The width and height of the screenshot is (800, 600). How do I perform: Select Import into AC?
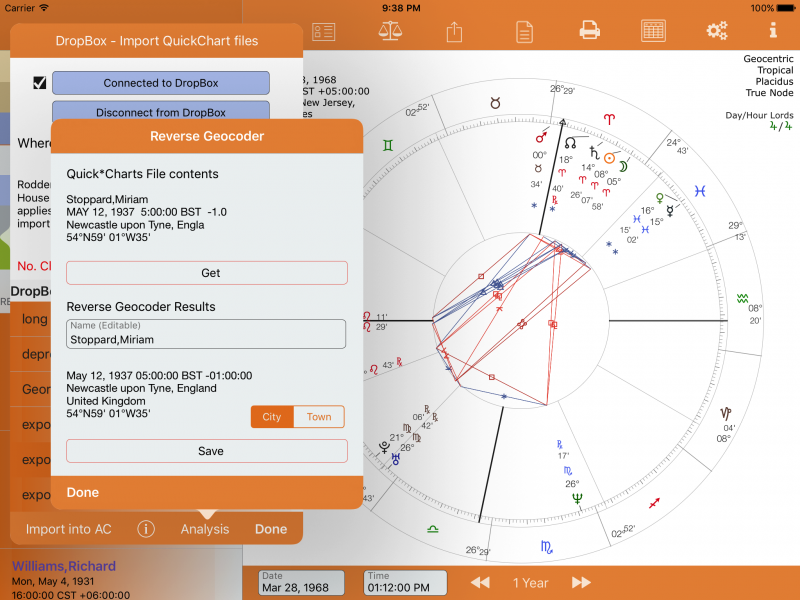coord(69,529)
